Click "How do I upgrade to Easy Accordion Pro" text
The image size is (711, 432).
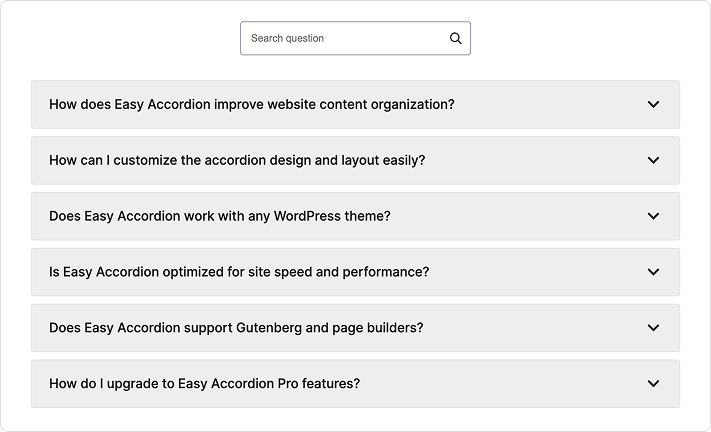204,384
